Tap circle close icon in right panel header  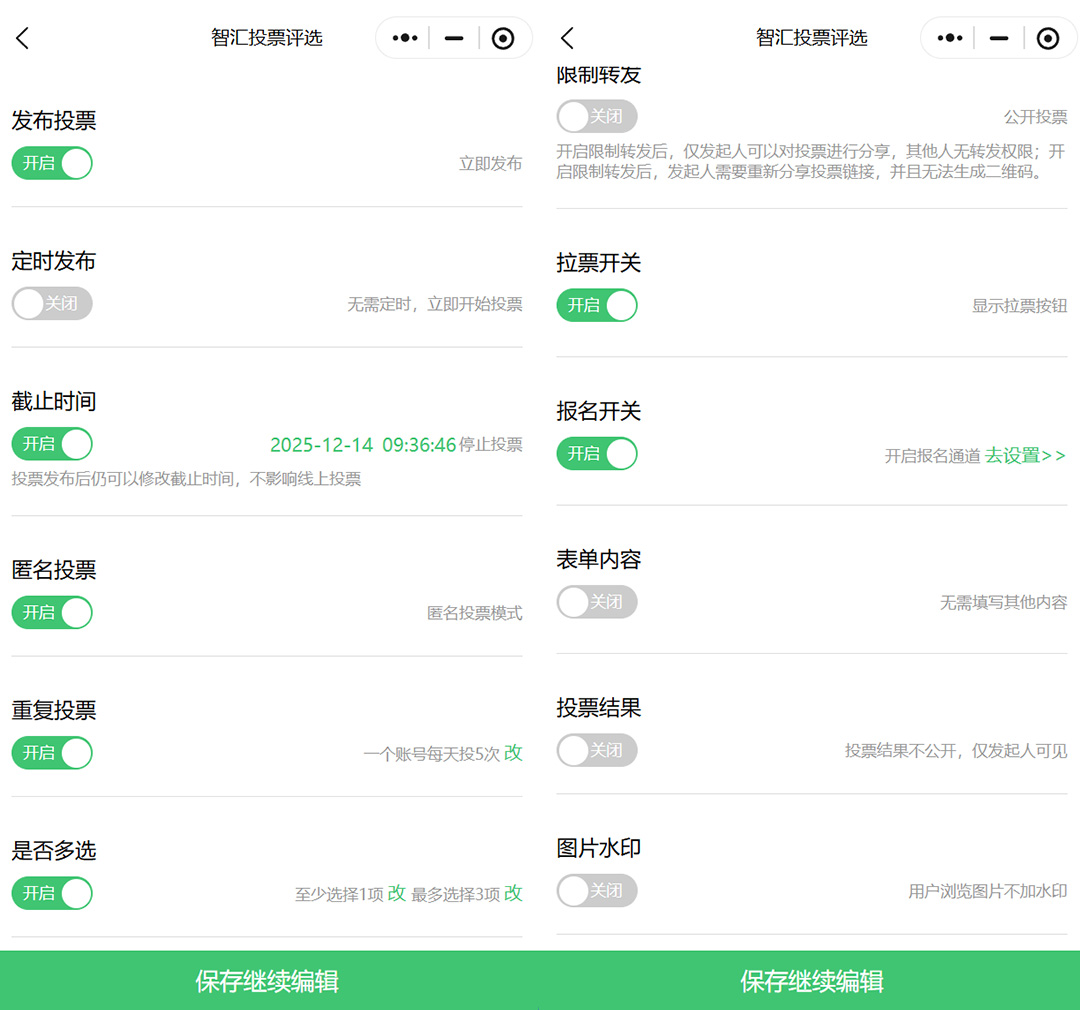click(1047, 38)
